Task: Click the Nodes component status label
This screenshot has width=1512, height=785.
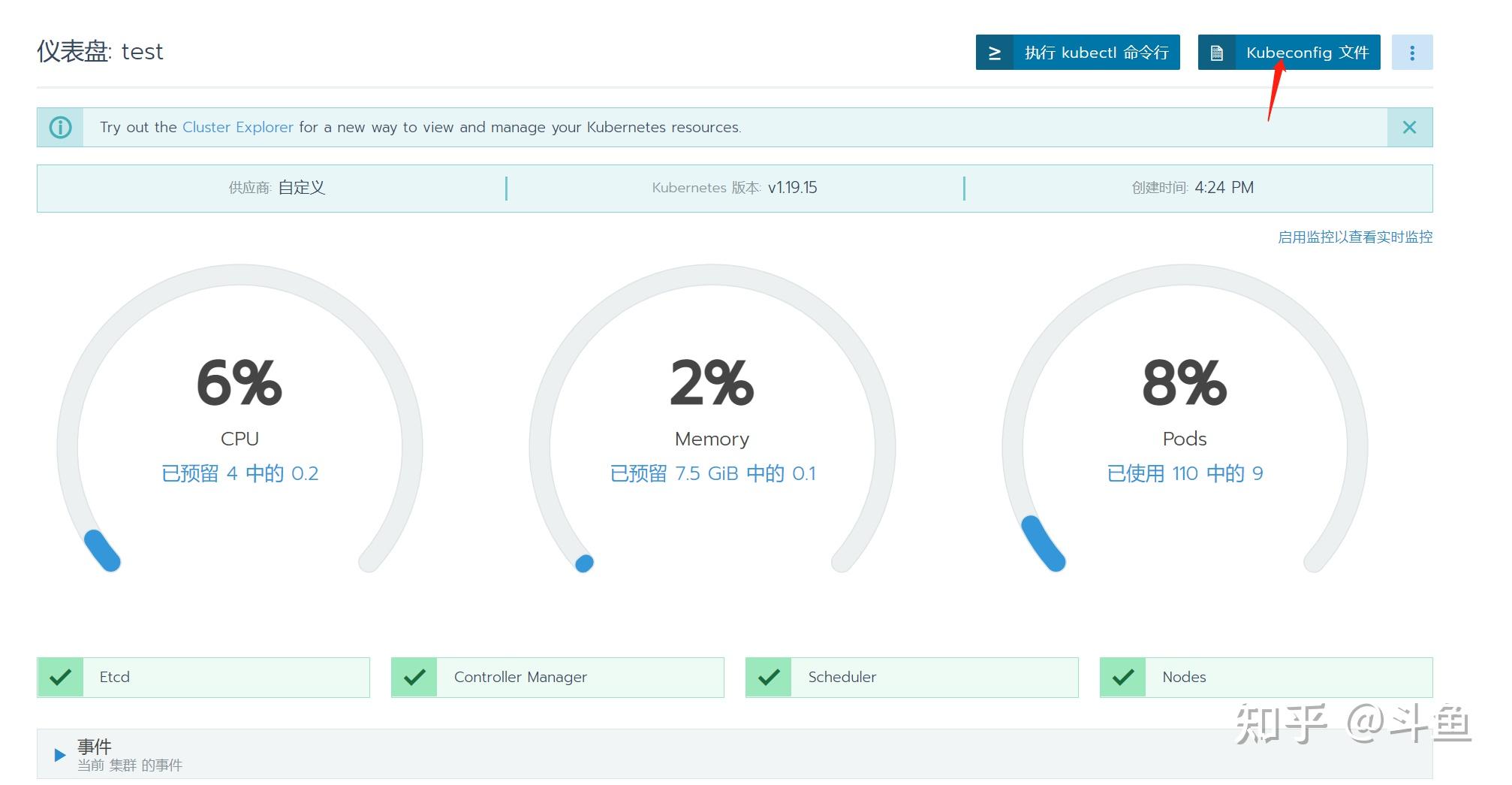Action: 1184,677
